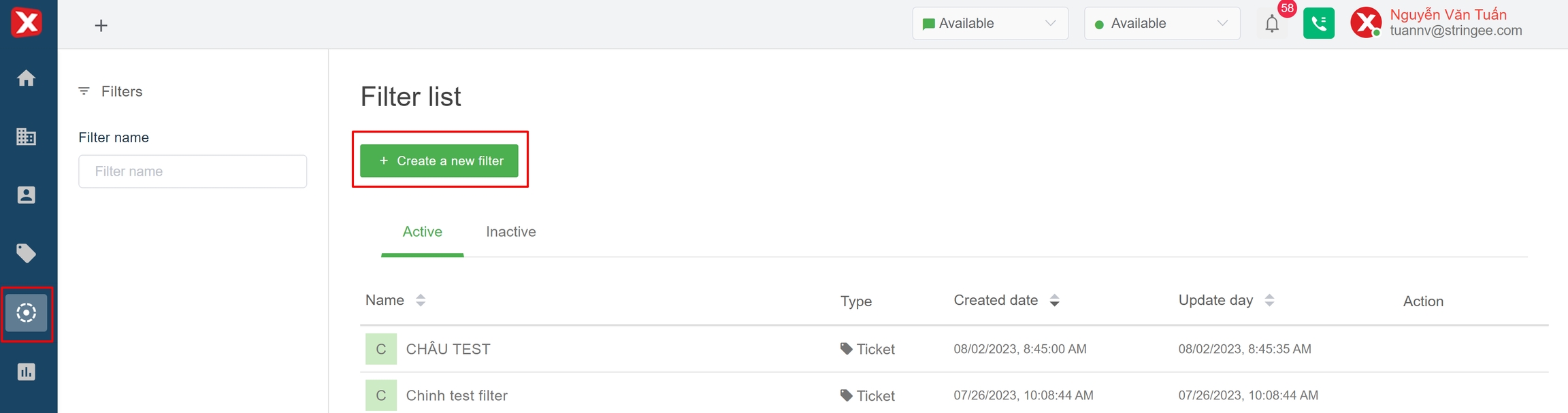
Task: Open the filter settings icon in sidebar
Action: tap(27, 313)
